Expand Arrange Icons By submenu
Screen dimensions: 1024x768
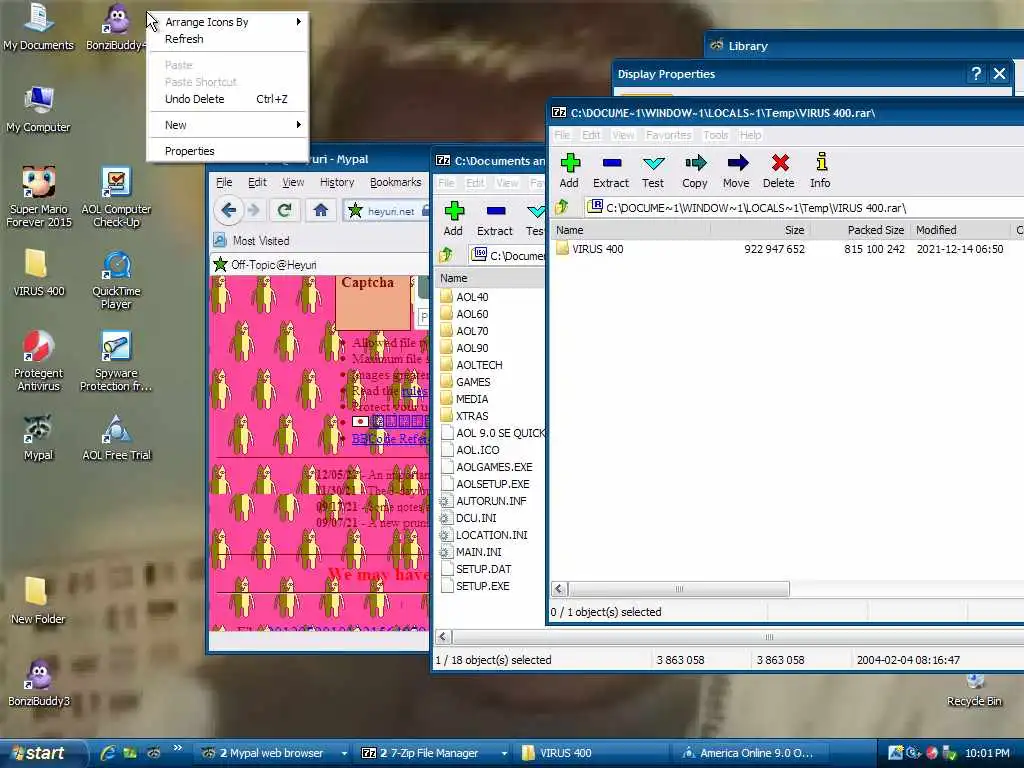coord(227,22)
